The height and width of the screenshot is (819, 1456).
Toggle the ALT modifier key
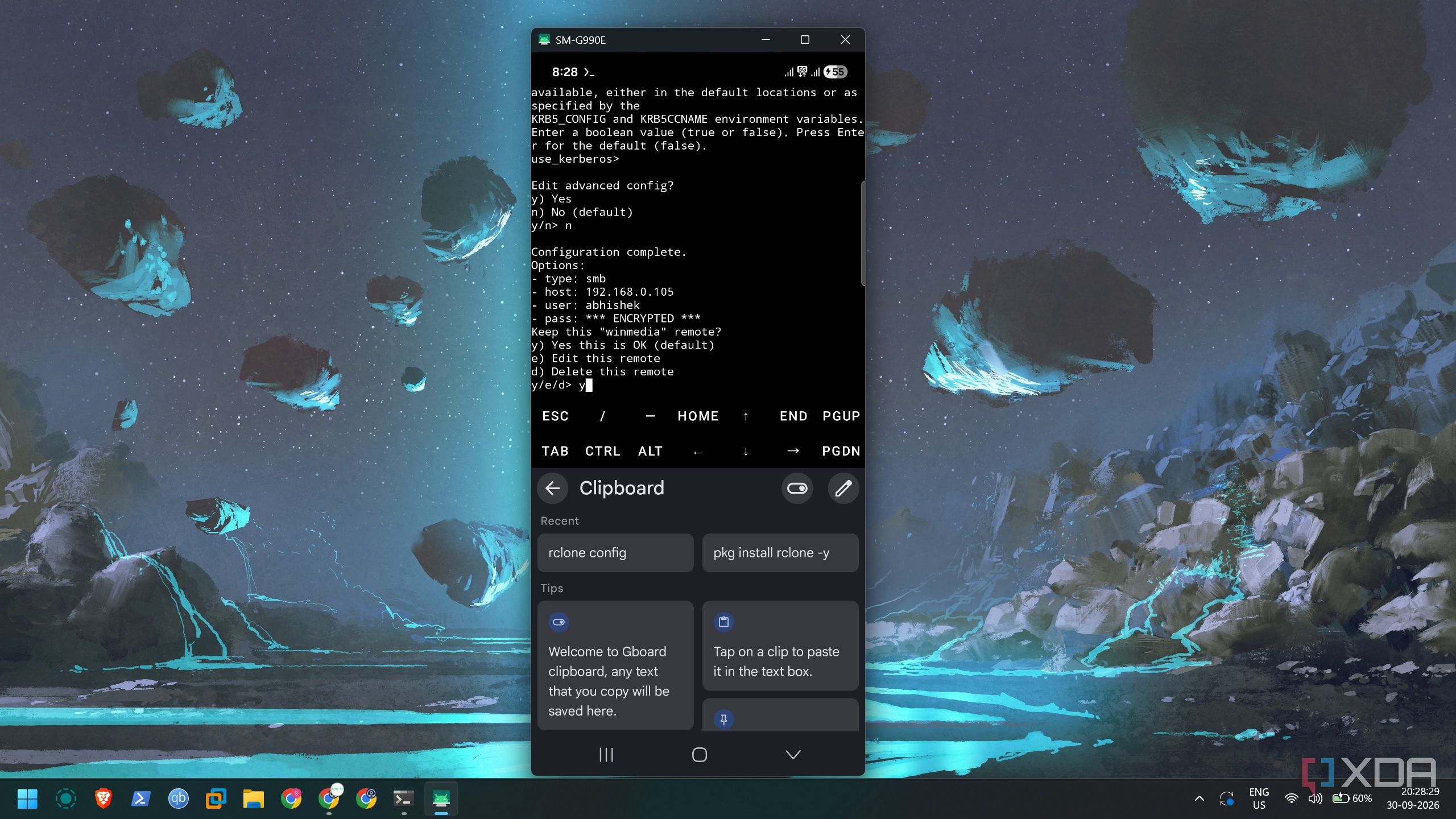(650, 451)
